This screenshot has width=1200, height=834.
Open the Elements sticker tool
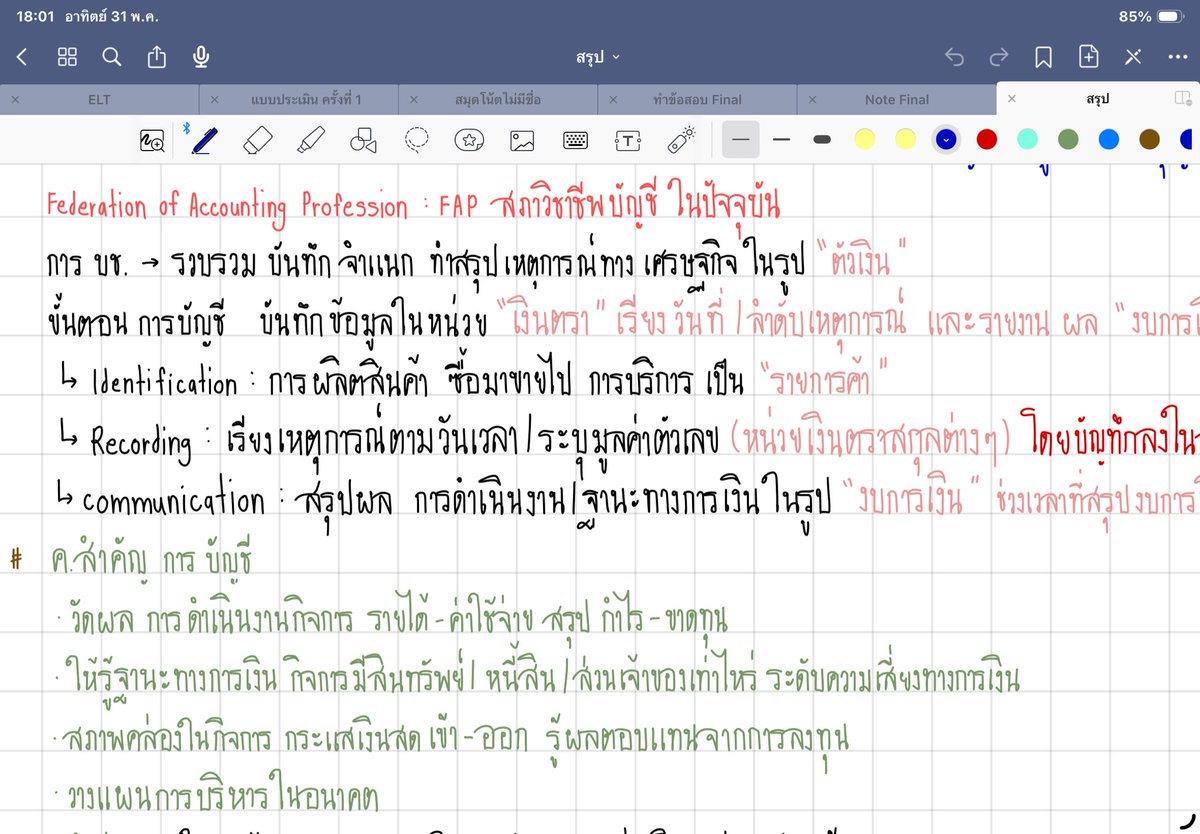point(469,140)
